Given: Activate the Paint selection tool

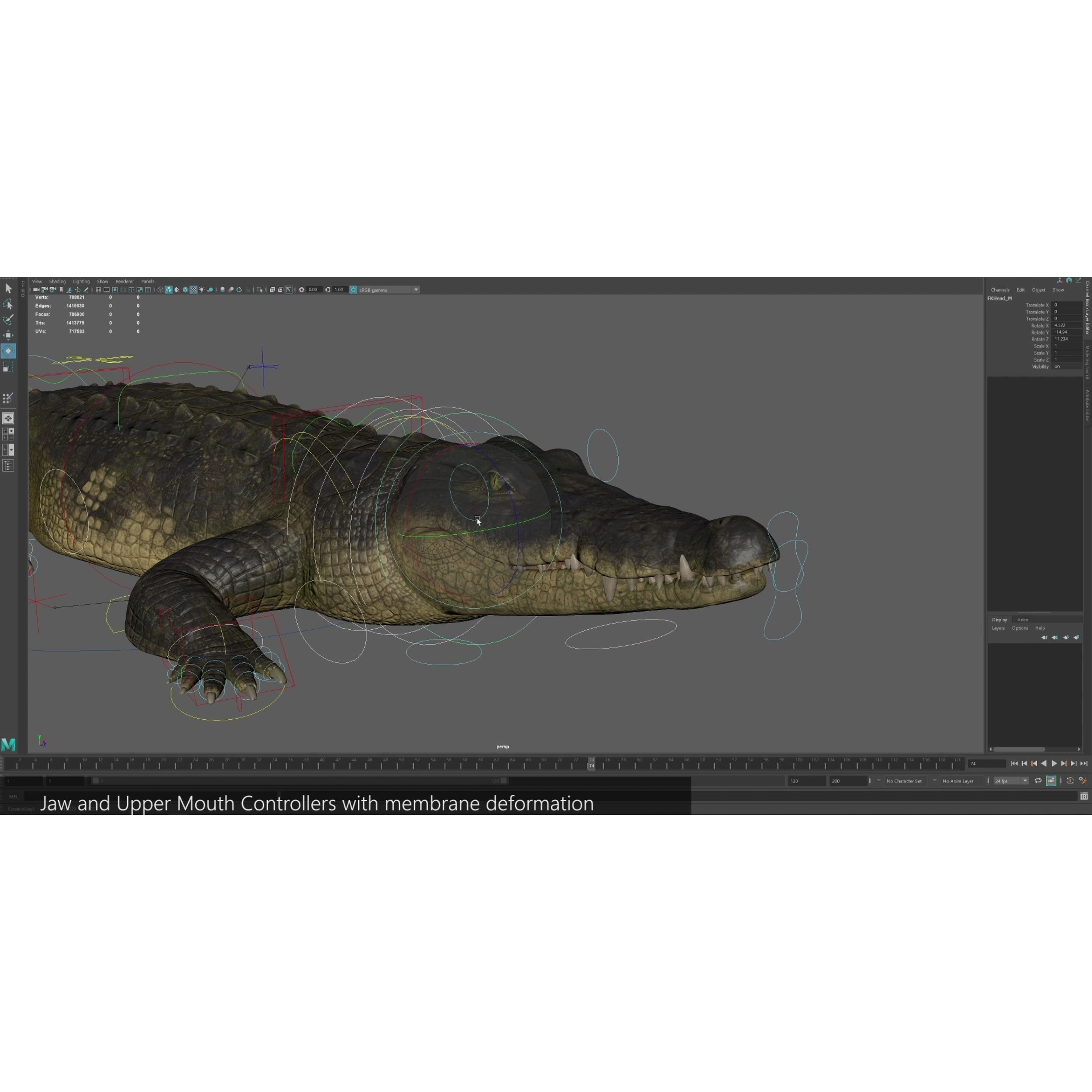Looking at the screenshot, I should pyautogui.click(x=8, y=319).
